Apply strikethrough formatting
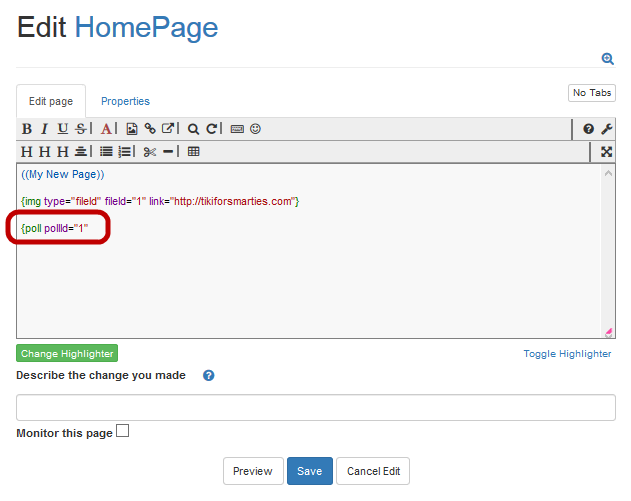The height and width of the screenshot is (501, 631). pos(80,129)
